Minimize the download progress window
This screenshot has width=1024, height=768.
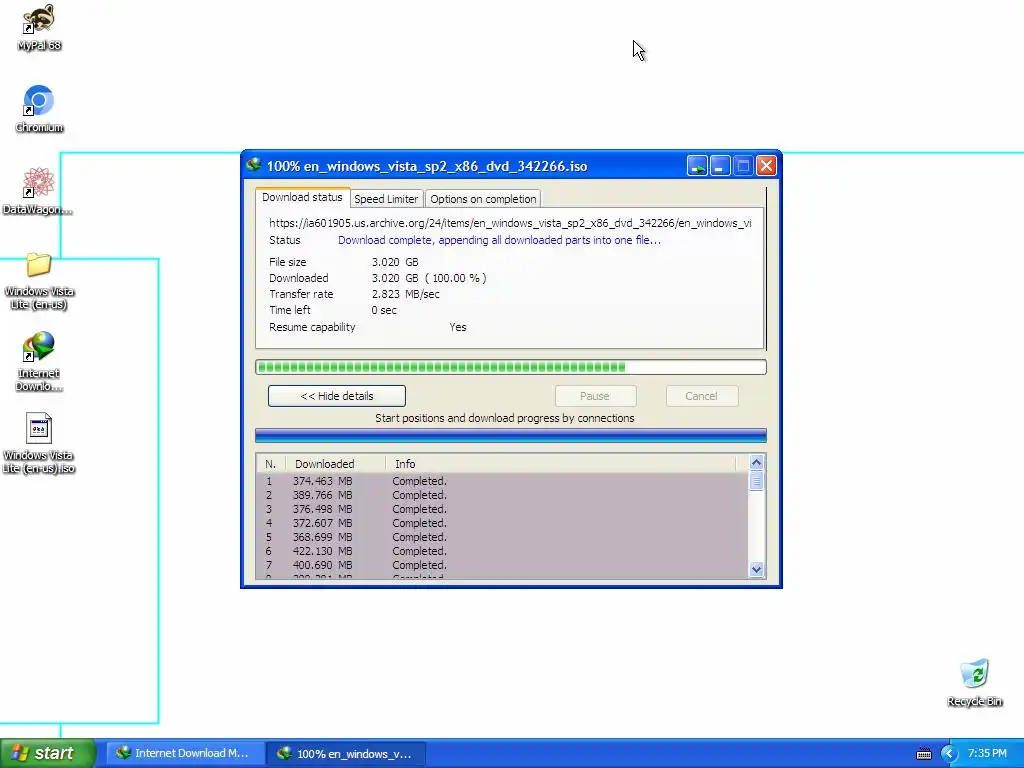(x=720, y=166)
